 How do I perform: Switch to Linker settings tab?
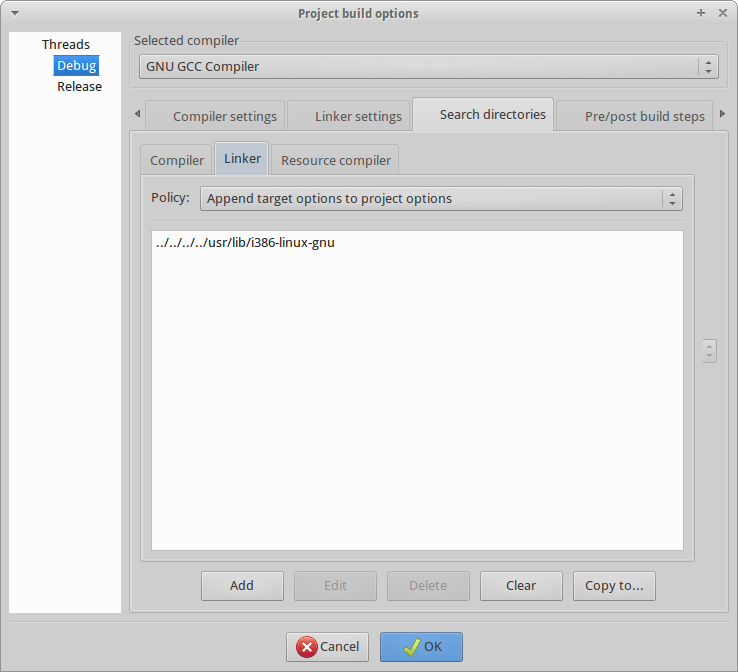349,116
